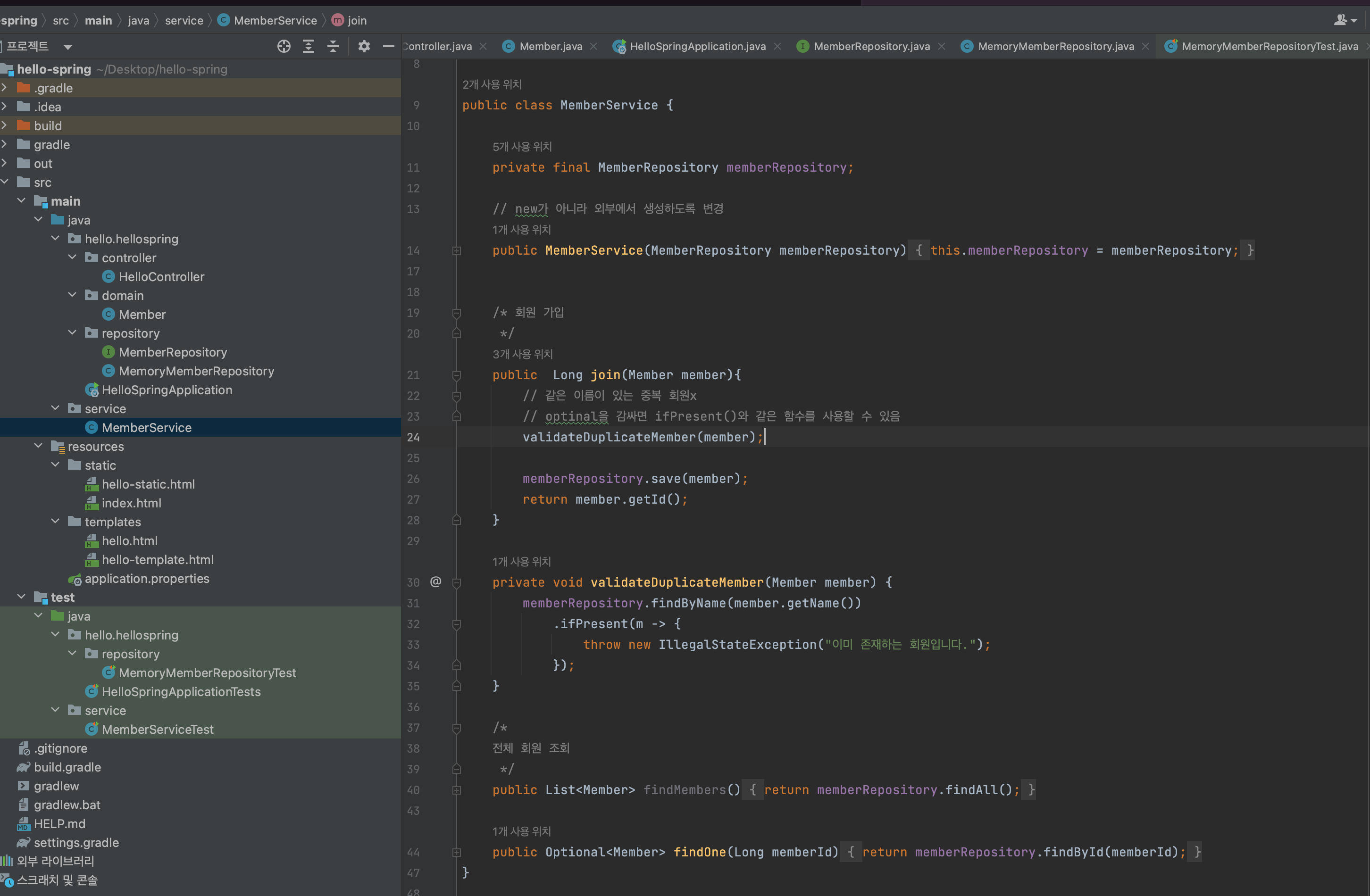Close the MemberRepository.java tab

tap(942, 47)
